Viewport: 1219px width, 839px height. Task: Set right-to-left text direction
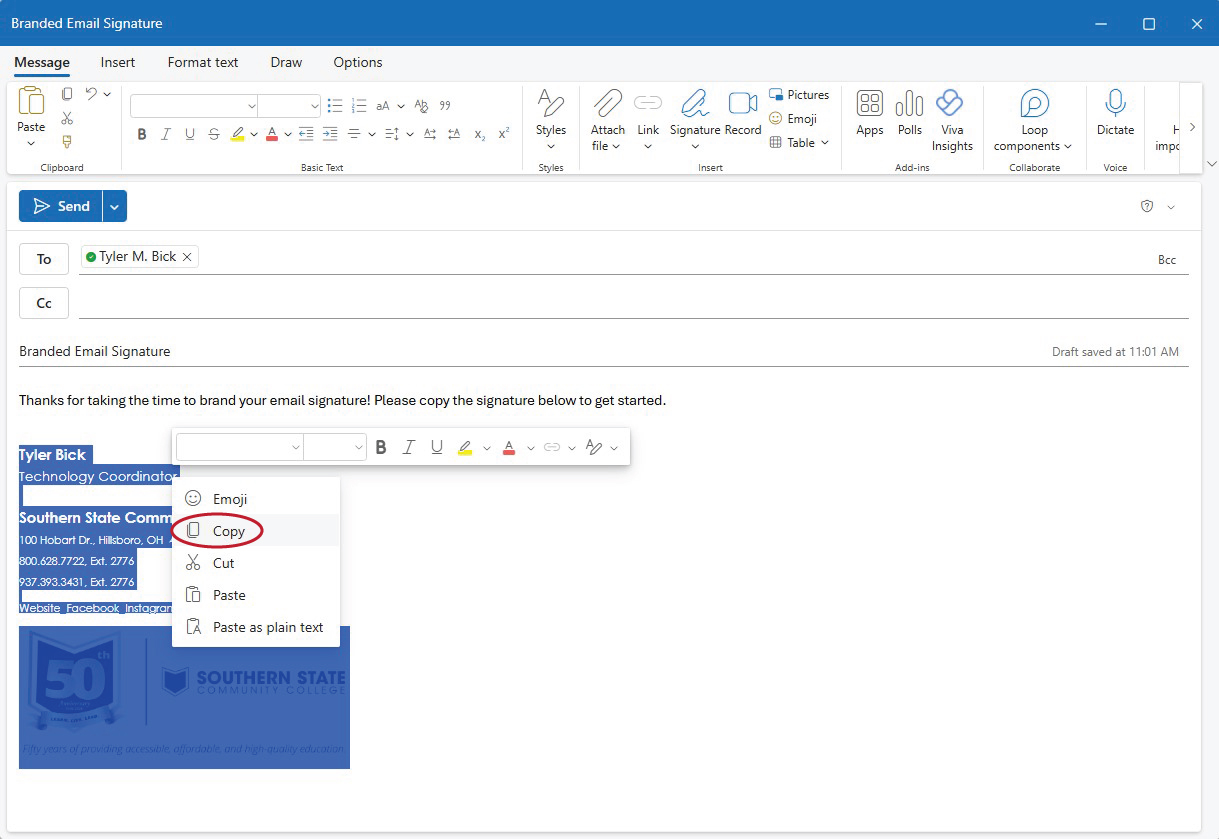pos(454,134)
